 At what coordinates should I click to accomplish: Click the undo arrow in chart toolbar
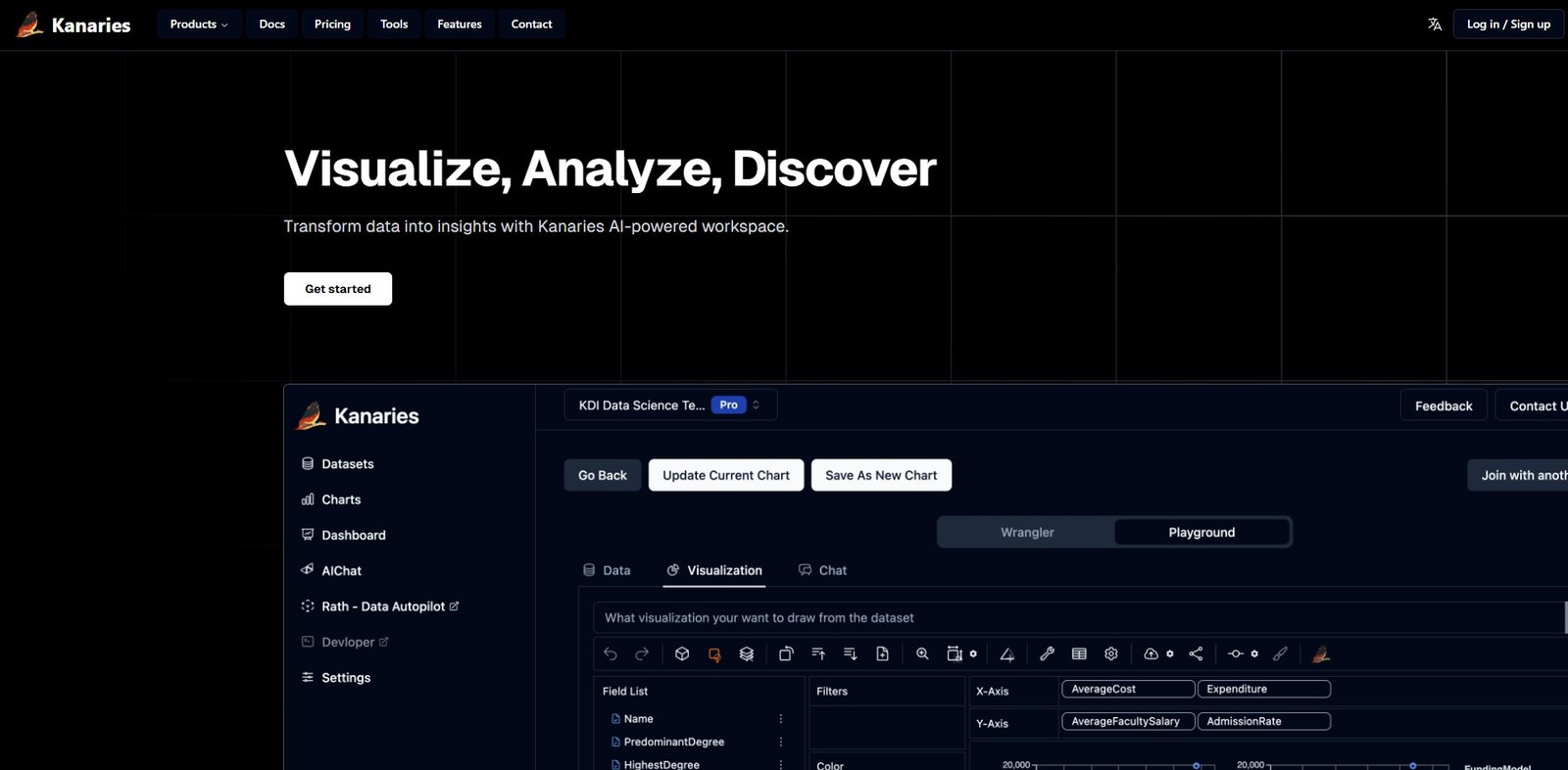coord(611,653)
